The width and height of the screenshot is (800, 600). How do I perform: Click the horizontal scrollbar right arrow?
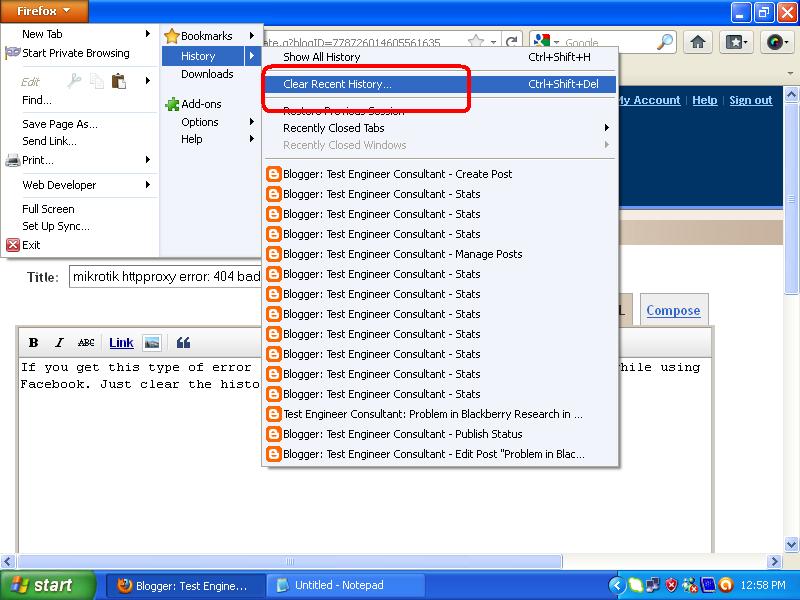click(x=774, y=561)
